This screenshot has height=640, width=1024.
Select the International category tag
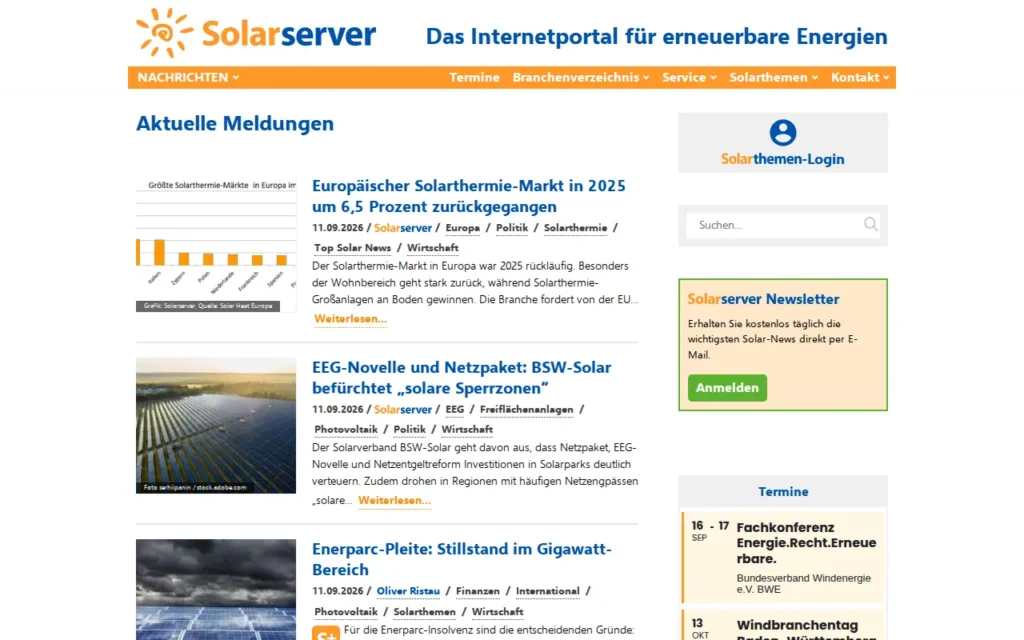click(547, 591)
